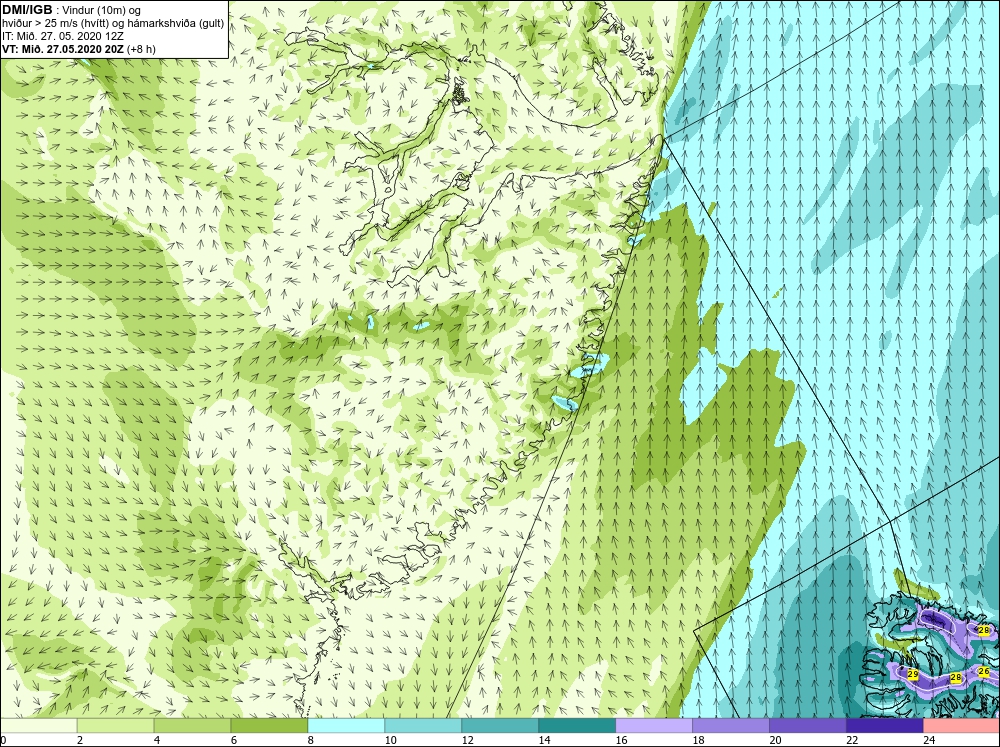
Task: Select the 18–20 m/s medium purple swatch
Action: (x=731, y=725)
